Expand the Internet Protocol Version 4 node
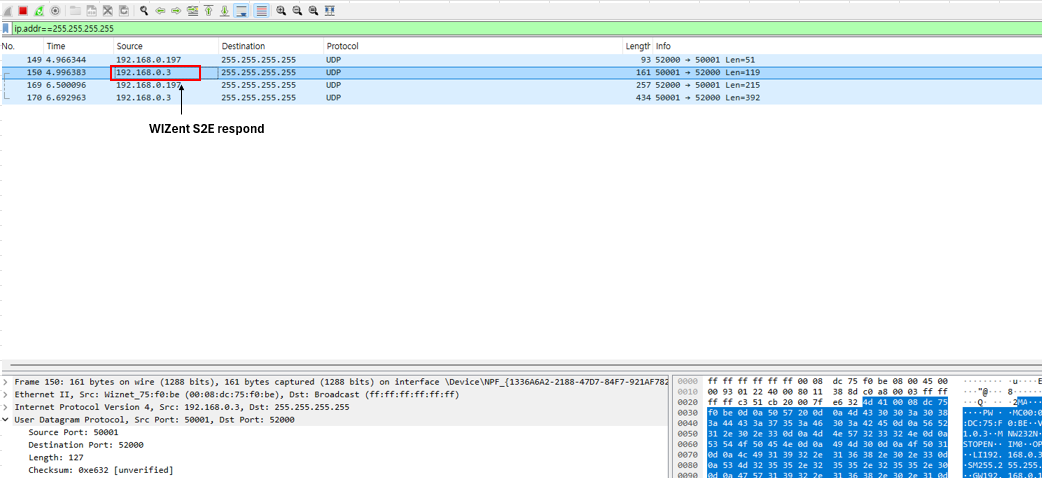1042x478 pixels. click(x=6, y=407)
